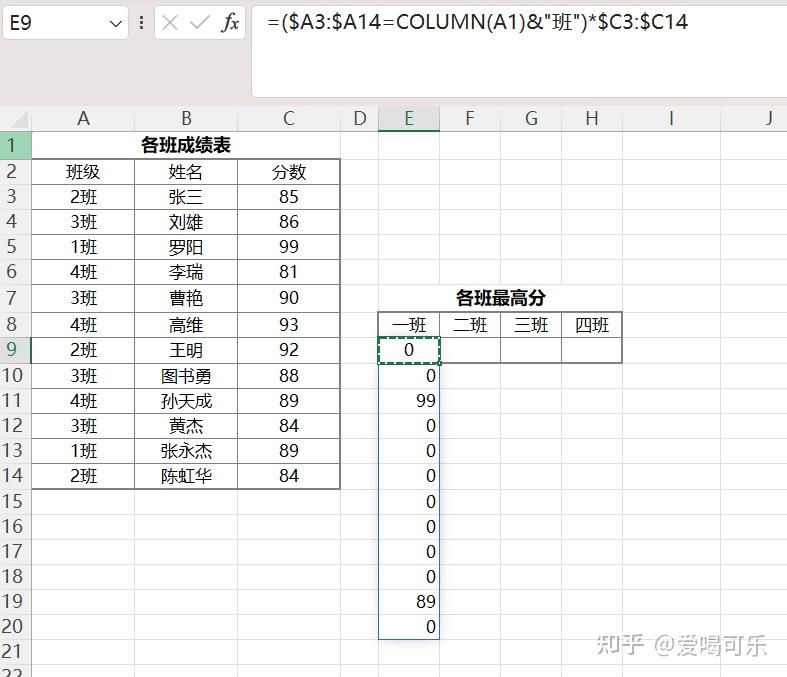The height and width of the screenshot is (677, 787).
Task: Select the cell with name 图书勇
Action: [x=186, y=376]
